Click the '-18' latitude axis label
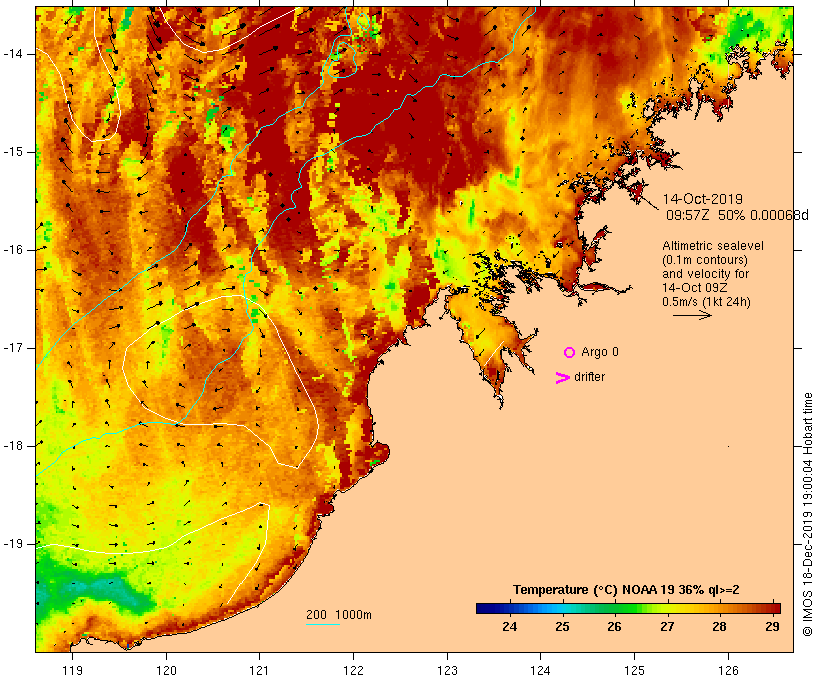 [13, 446]
